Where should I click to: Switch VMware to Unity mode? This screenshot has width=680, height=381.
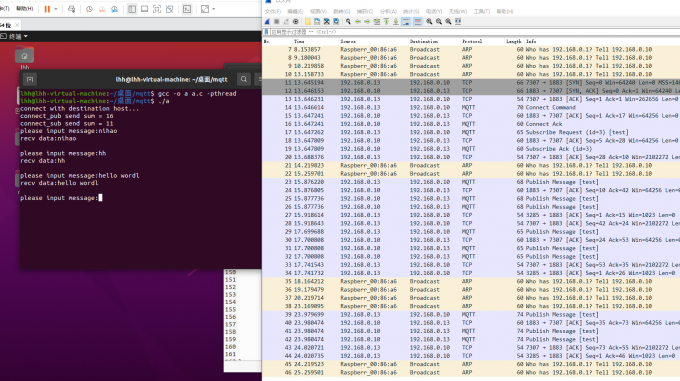click(x=170, y=9)
